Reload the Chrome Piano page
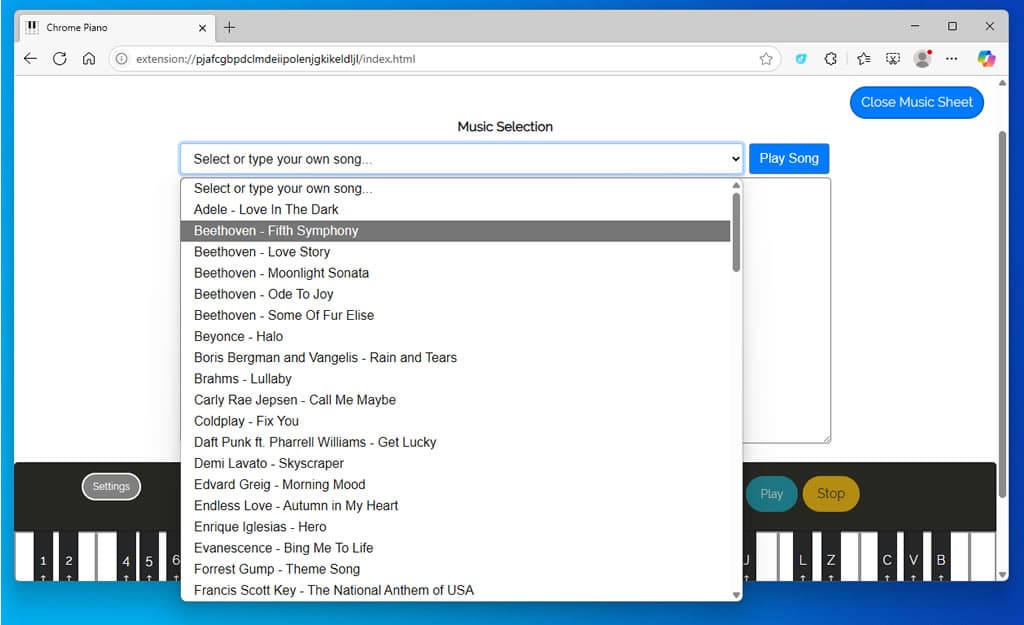The height and width of the screenshot is (625, 1024). pyautogui.click(x=59, y=59)
